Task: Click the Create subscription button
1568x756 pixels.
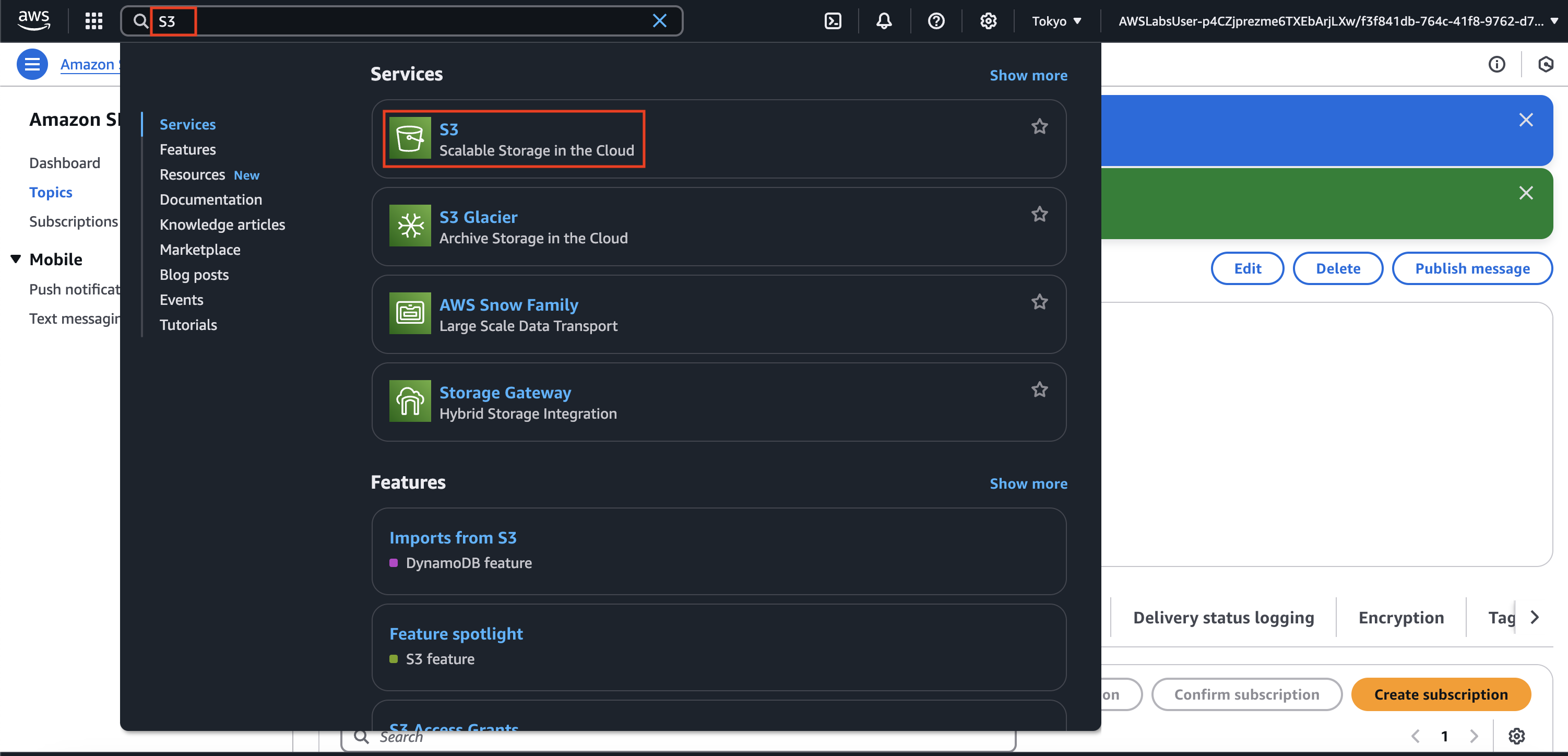Action: click(1440, 694)
